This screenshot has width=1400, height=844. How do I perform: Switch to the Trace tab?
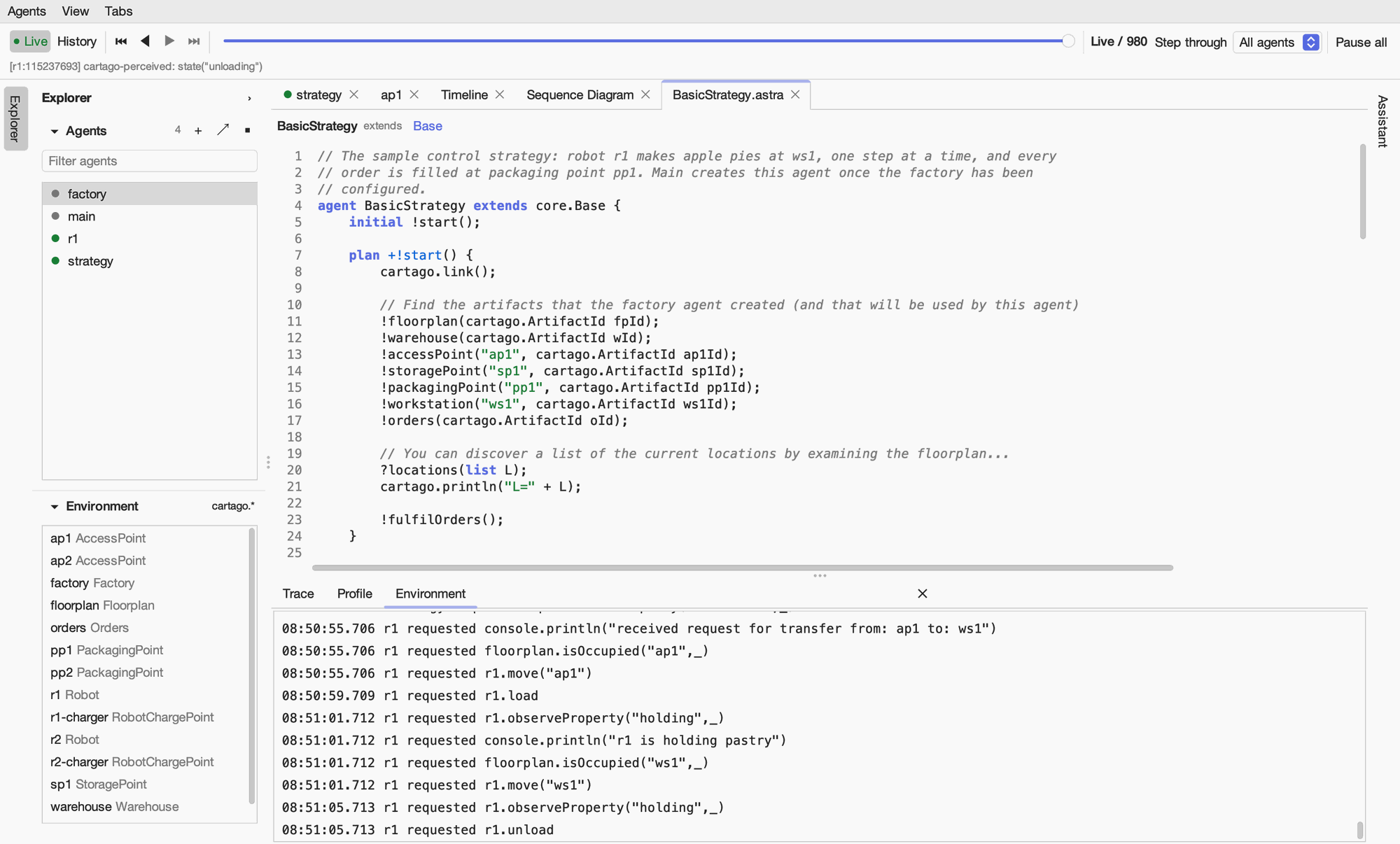click(x=298, y=593)
